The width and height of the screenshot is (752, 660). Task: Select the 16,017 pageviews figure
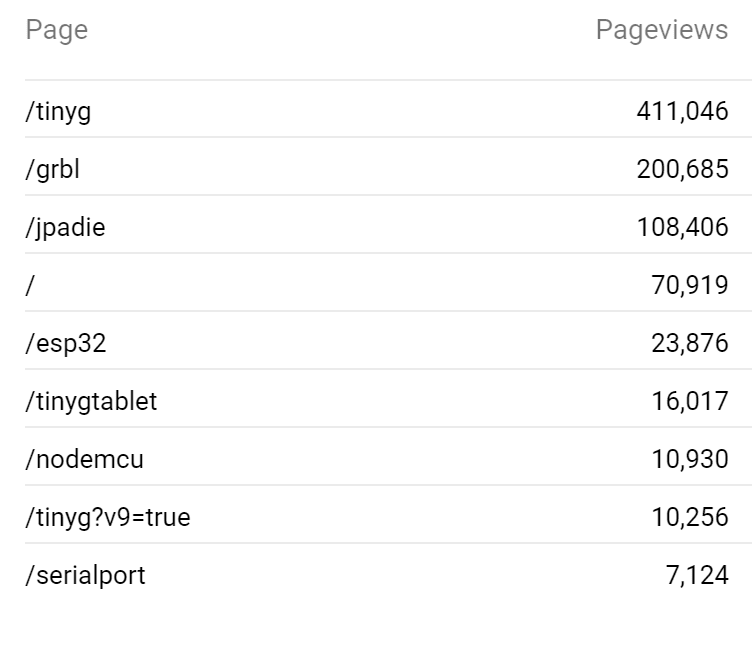689,401
